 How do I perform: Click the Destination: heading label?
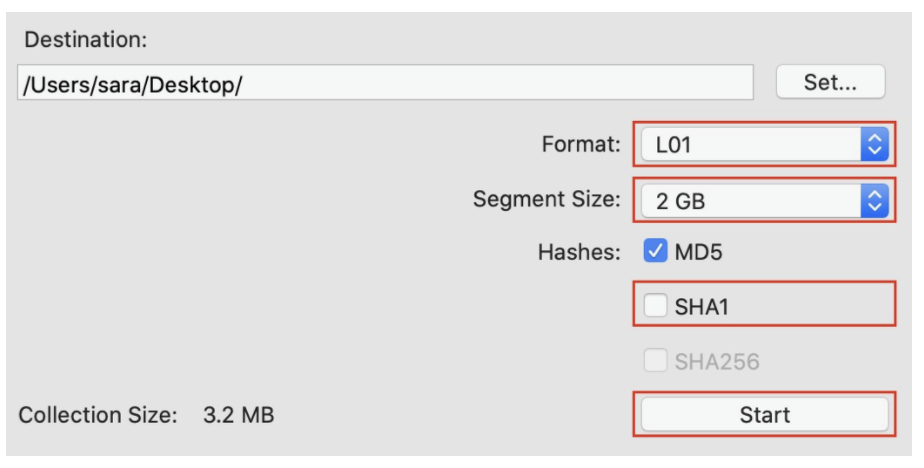pyautogui.click(x=86, y=39)
